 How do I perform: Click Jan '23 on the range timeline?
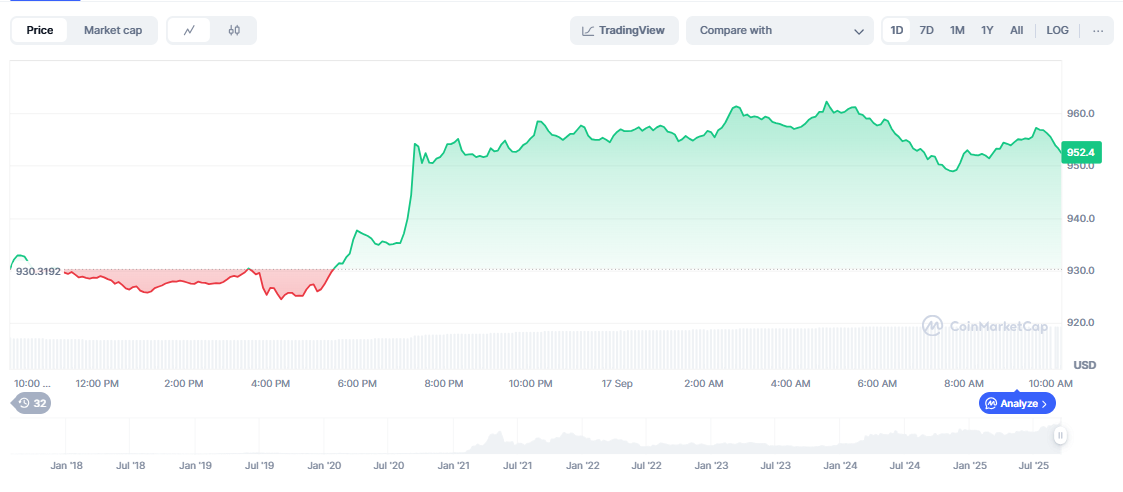point(712,466)
